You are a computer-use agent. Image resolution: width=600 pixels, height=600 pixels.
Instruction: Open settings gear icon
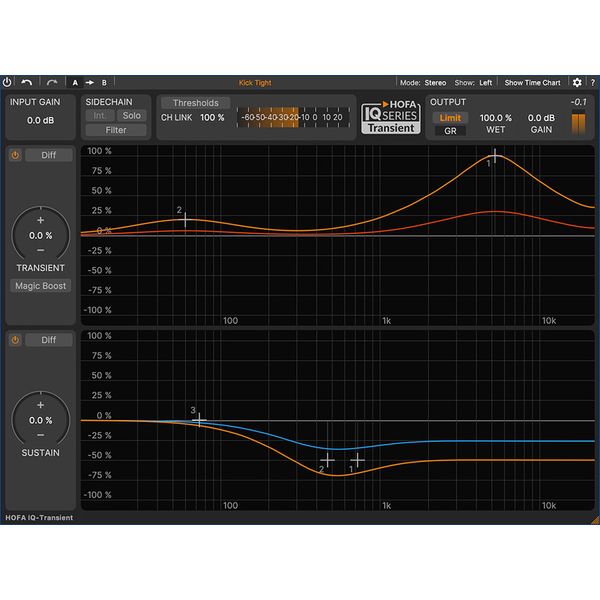click(577, 82)
